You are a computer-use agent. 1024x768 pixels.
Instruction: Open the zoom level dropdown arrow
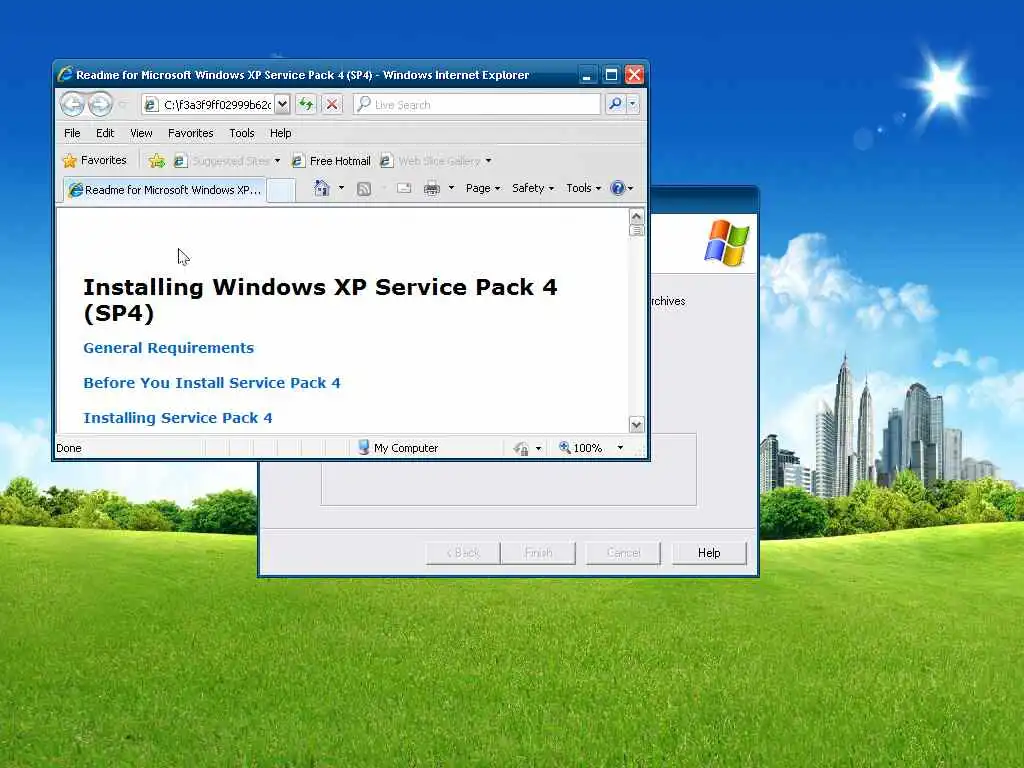click(x=620, y=448)
